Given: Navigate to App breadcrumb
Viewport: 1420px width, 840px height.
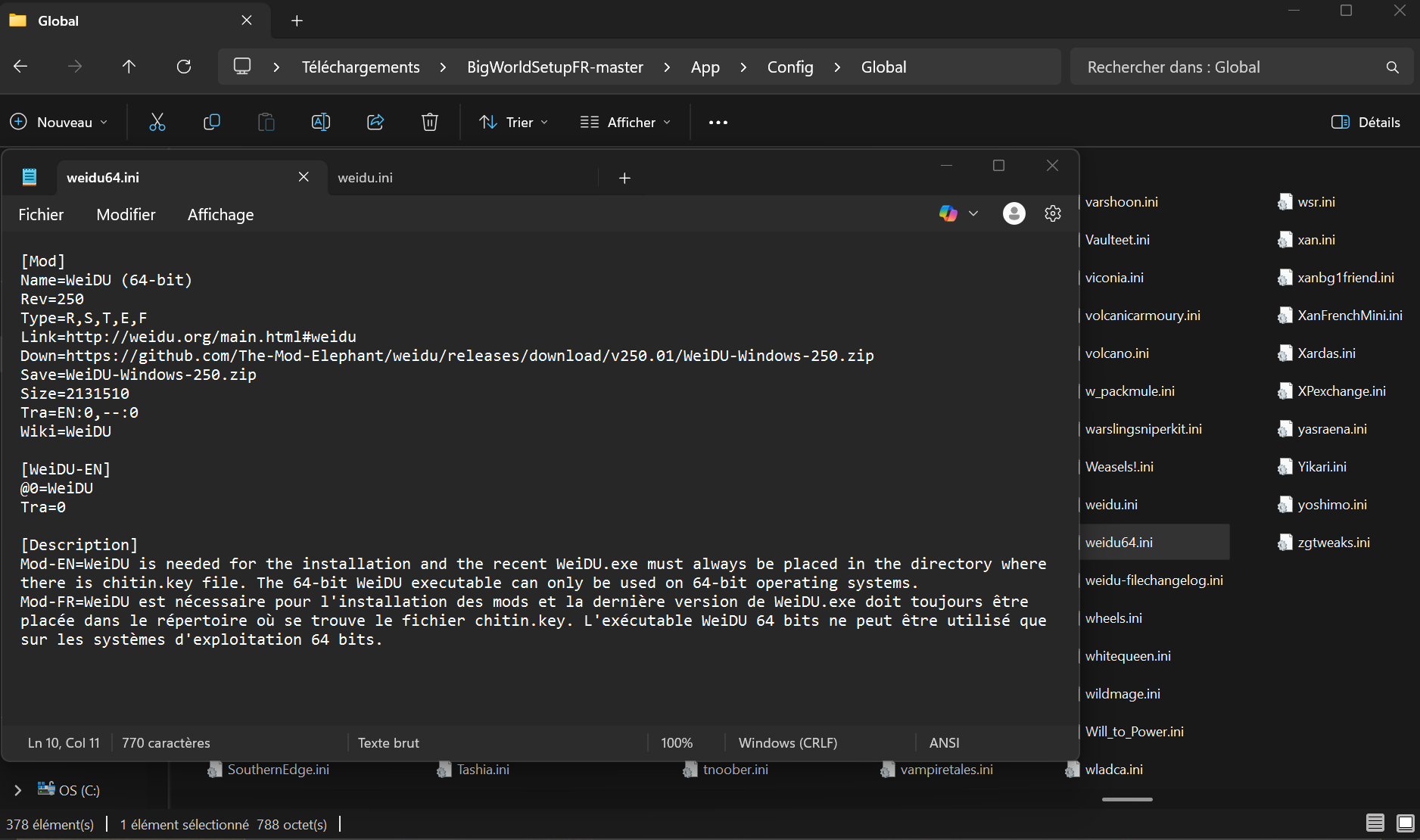Looking at the screenshot, I should pos(705,67).
